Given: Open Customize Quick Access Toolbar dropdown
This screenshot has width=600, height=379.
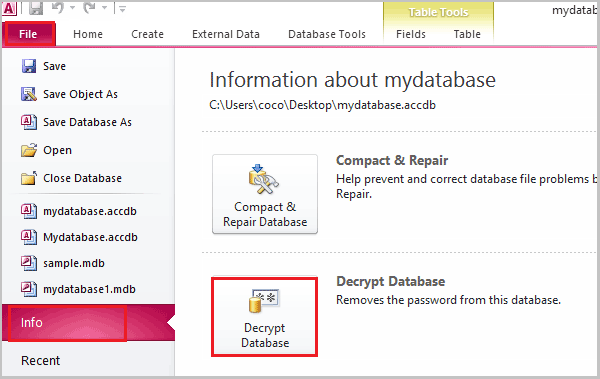Looking at the screenshot, I should [122, 9].
